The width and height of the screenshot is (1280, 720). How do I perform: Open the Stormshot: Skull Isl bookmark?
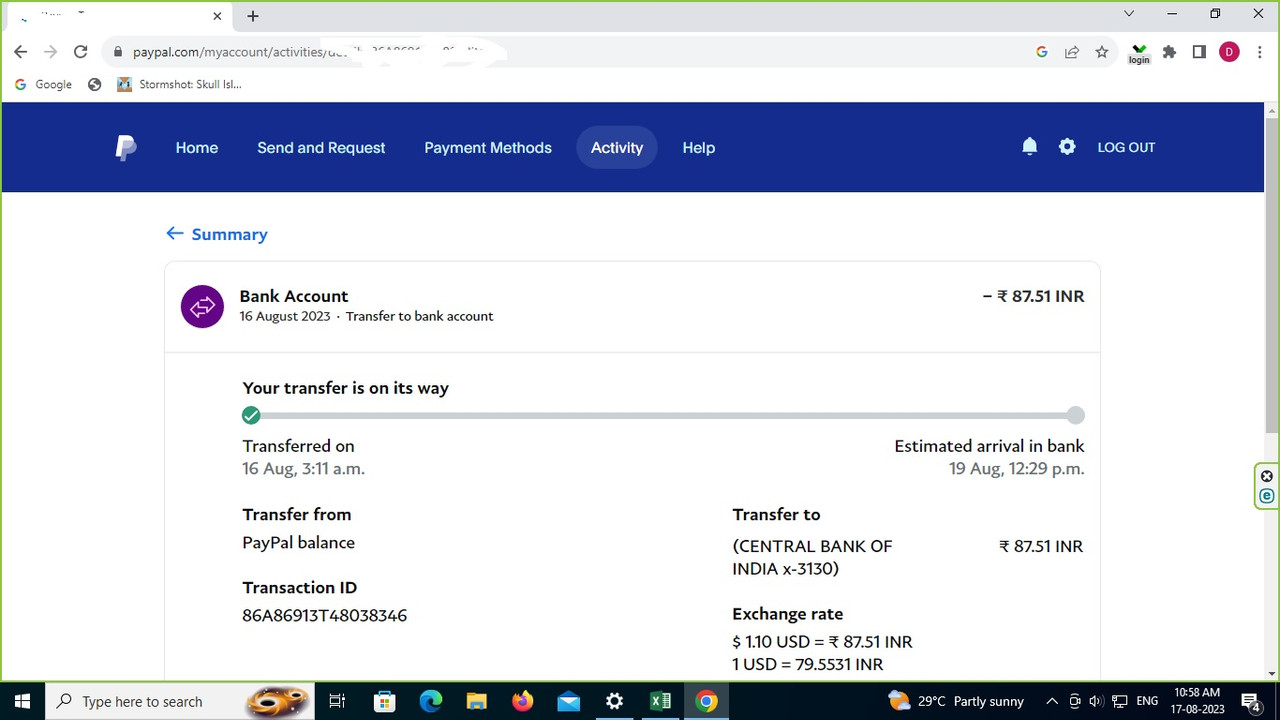[x=179, y=84]
